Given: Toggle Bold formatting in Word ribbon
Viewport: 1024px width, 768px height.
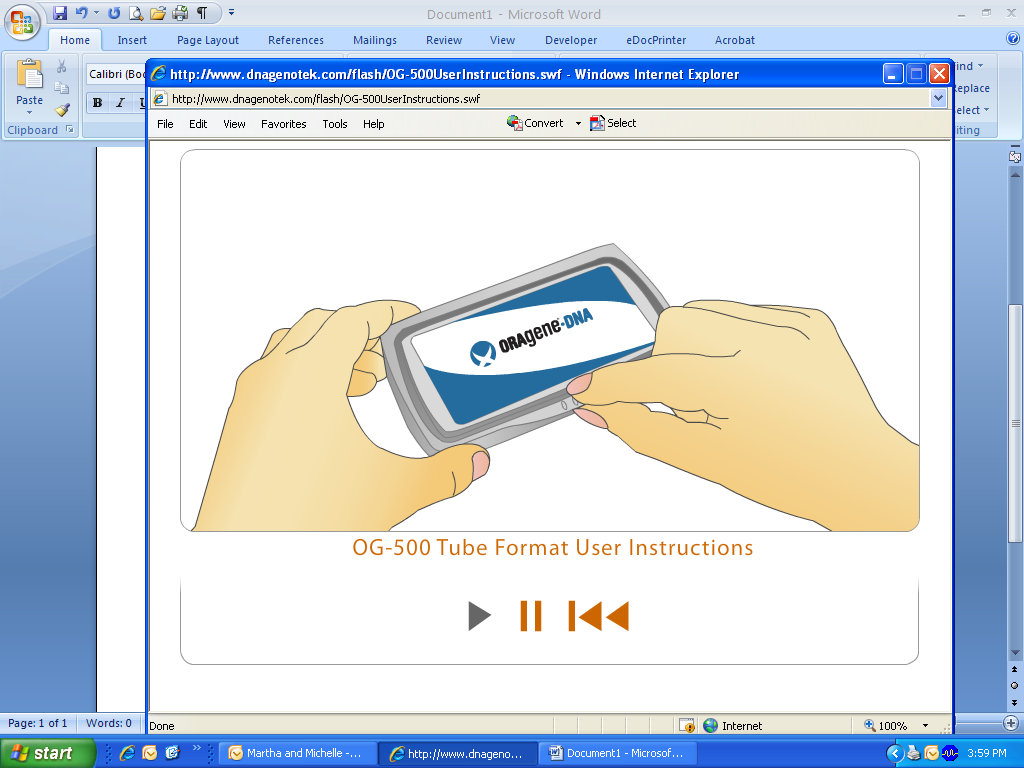Looking at the screenshot, I should pyautogui.click(x=97, y=103).
